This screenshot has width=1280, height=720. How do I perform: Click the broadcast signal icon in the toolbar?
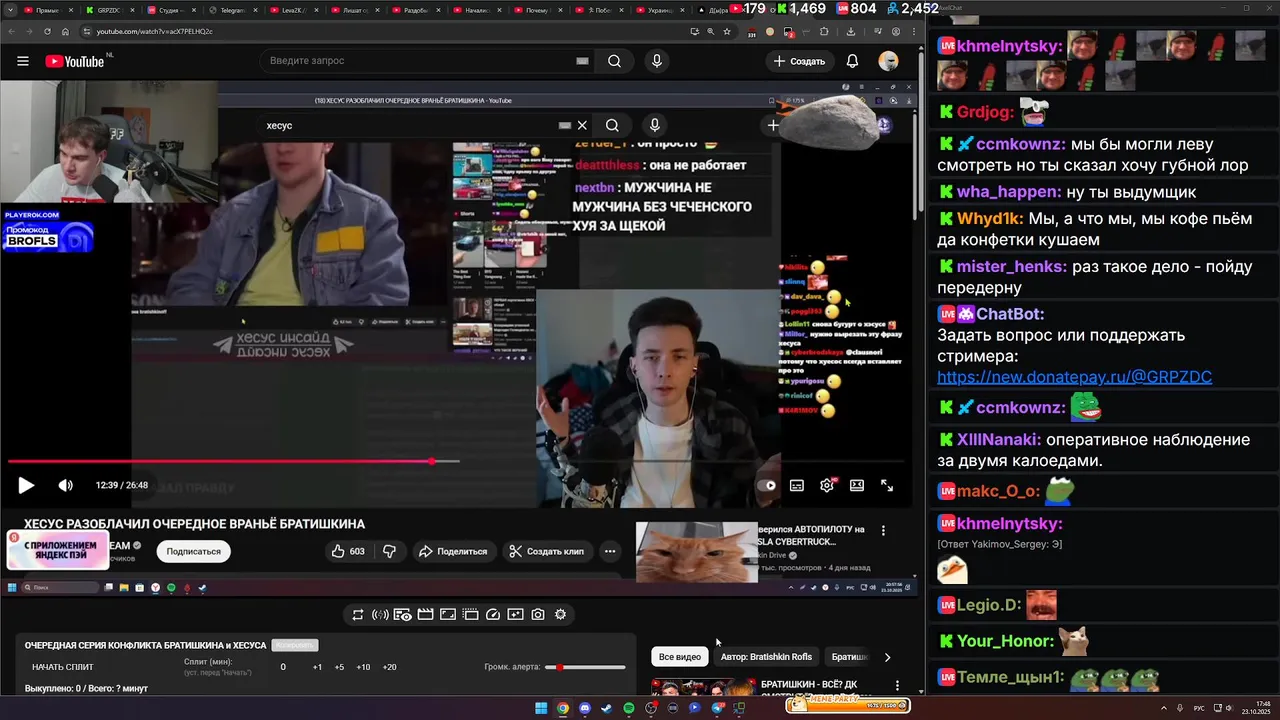click(x=380, y=615)
